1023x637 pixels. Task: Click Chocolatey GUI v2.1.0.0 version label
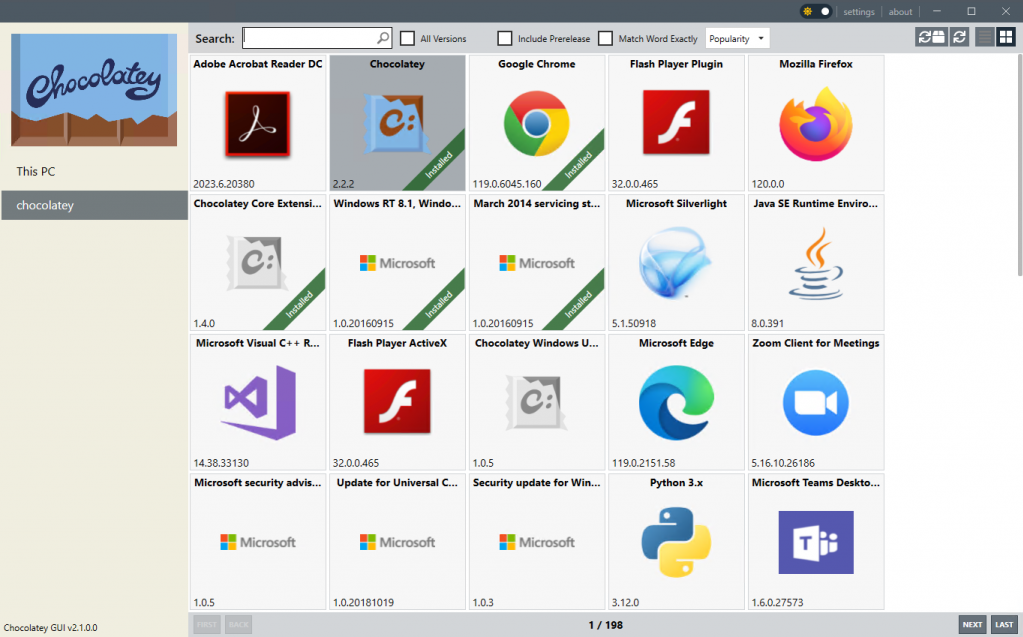coord(50,628)
